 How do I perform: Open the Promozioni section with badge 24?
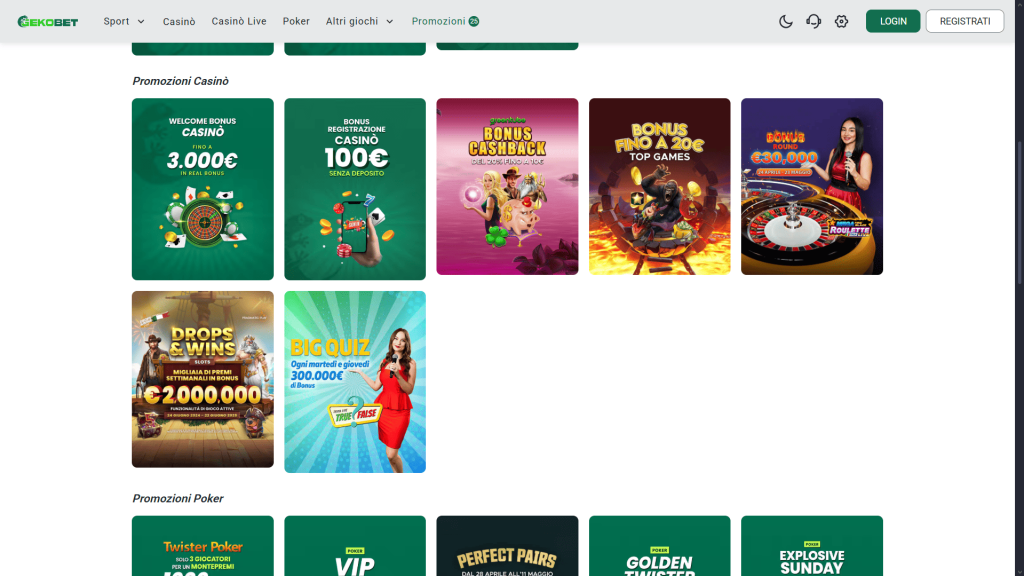[x=445, y=20]
